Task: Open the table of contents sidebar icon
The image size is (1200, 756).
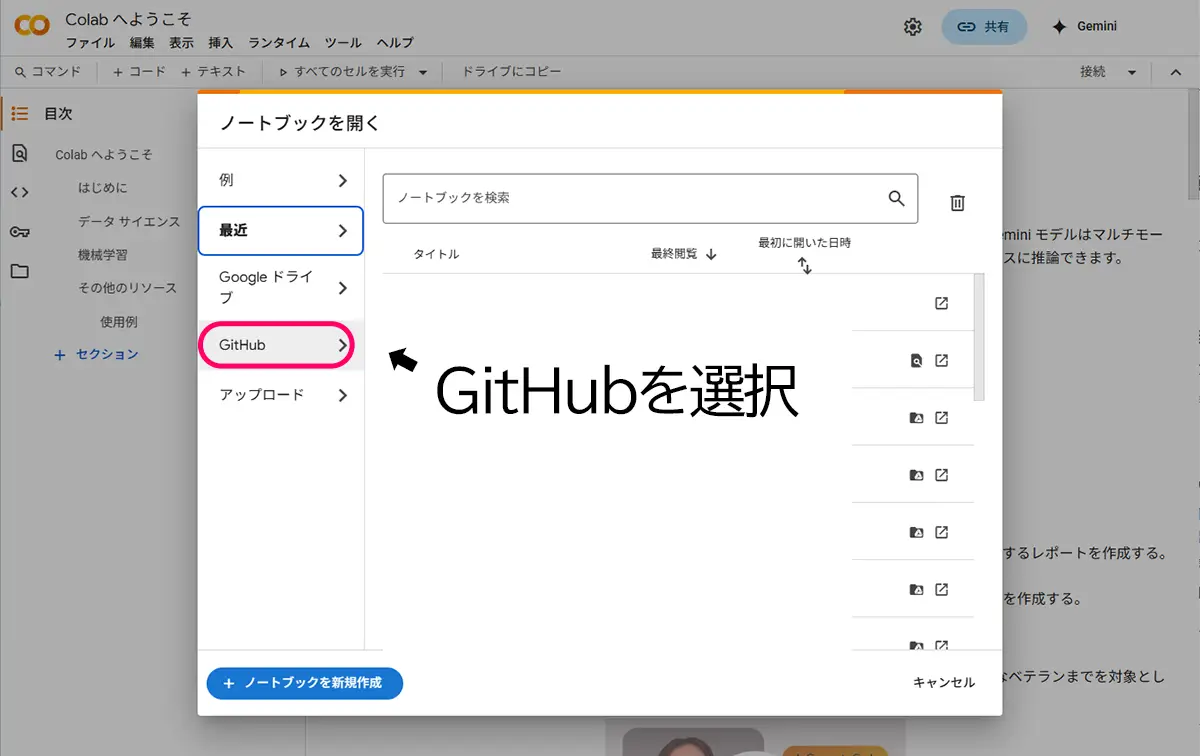Action: 19,114
